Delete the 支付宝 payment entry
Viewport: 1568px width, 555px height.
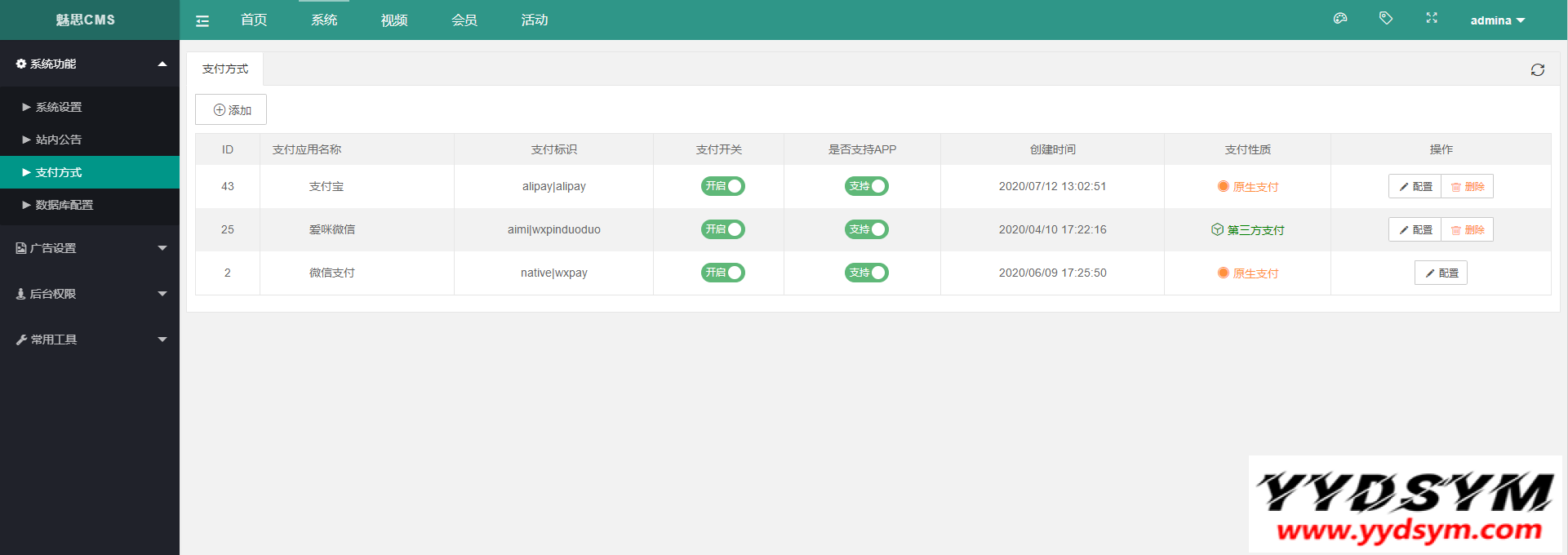1467,187
